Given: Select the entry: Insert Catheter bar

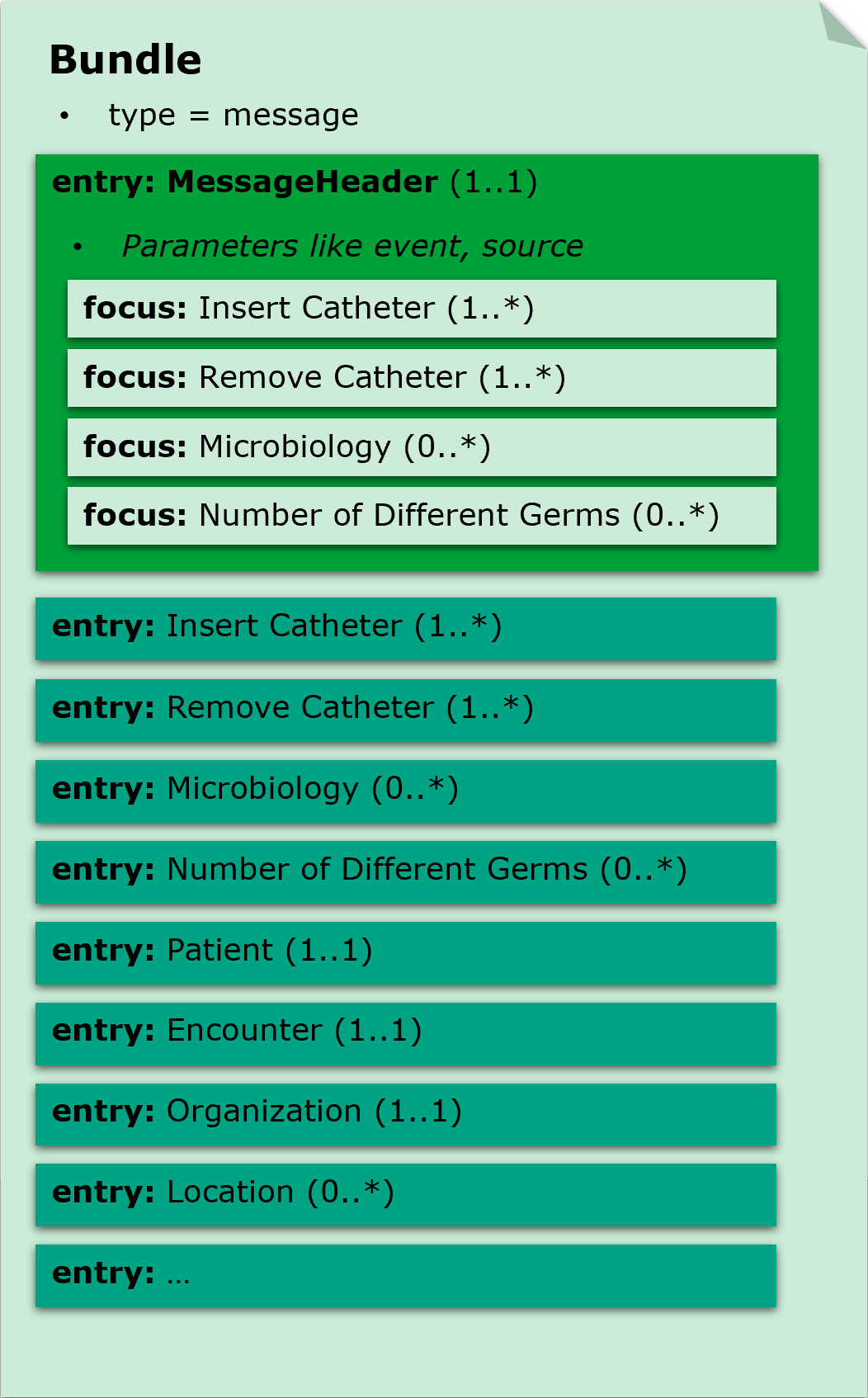Looking at the screenshot, I should 405,627.
